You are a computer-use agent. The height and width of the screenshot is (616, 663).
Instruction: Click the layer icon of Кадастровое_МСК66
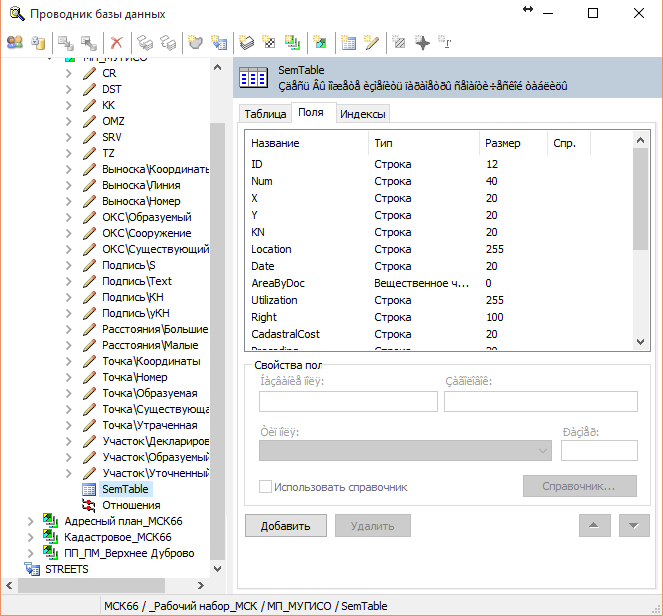coord(50,537)
